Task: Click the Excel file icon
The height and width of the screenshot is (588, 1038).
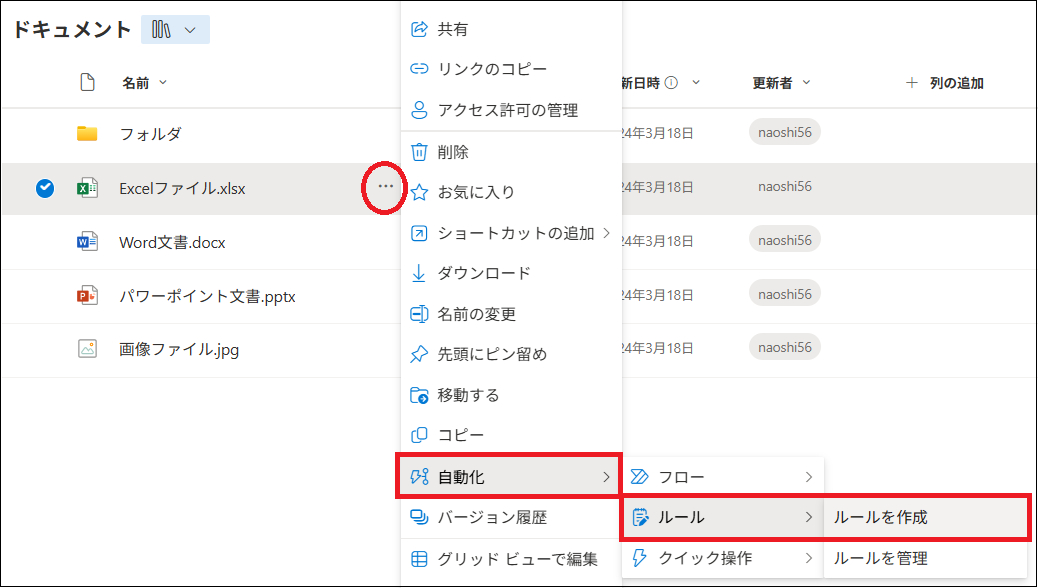Action: [x=87, y=188]
